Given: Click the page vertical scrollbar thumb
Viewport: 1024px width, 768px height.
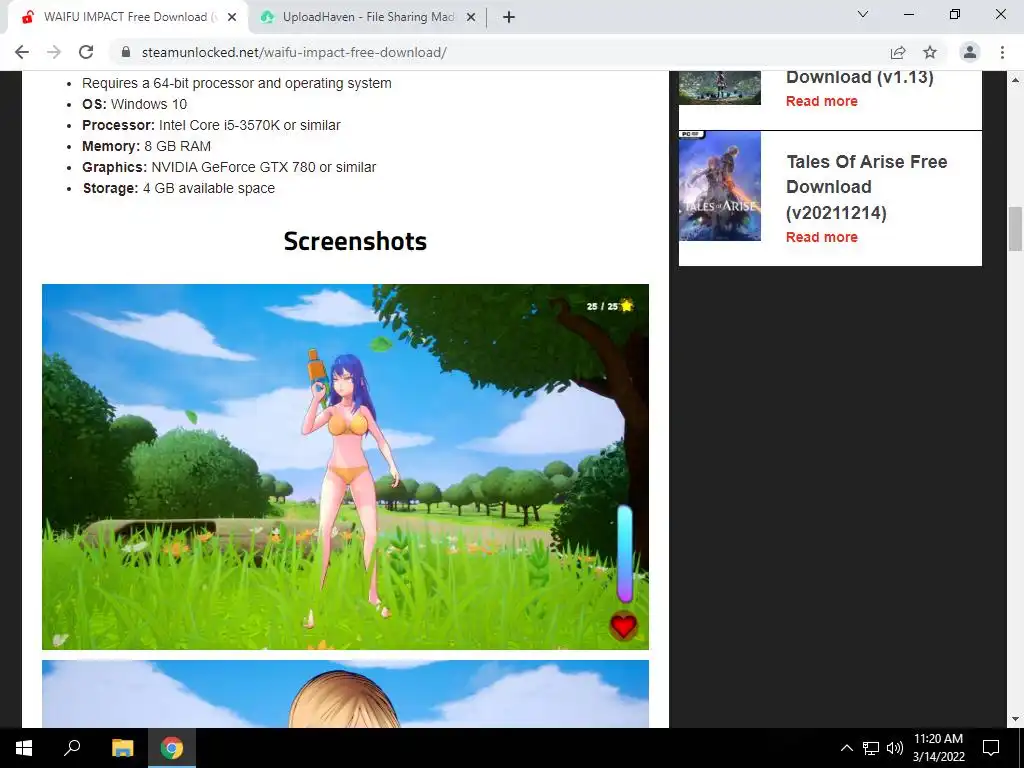Looking at the screenshot, I should [1015, 229].
